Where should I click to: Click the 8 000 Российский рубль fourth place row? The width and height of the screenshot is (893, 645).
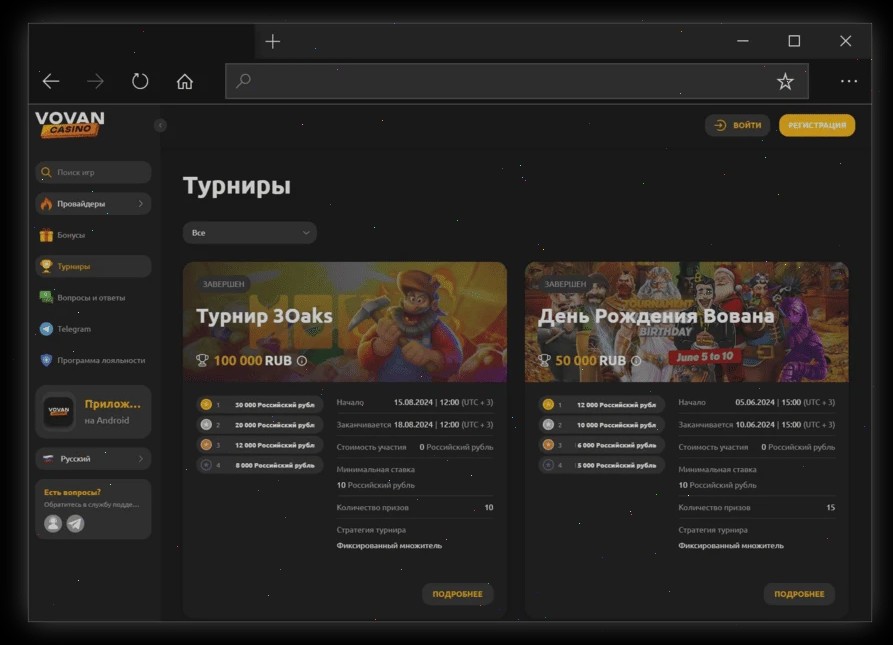point(260,465)
